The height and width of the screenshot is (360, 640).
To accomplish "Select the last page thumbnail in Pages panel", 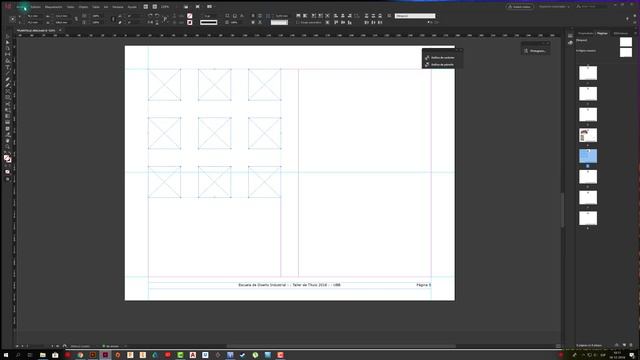I will pos(588,218).
